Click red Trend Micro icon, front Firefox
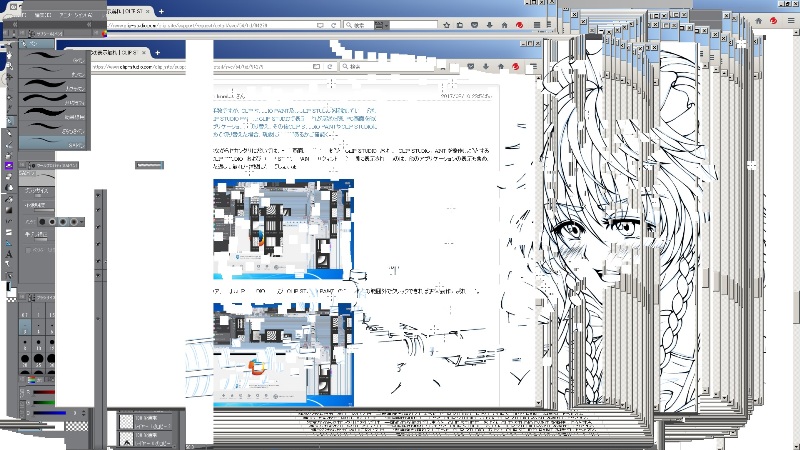The height and width of the screenshot is (450, 800). coord(516,66)
